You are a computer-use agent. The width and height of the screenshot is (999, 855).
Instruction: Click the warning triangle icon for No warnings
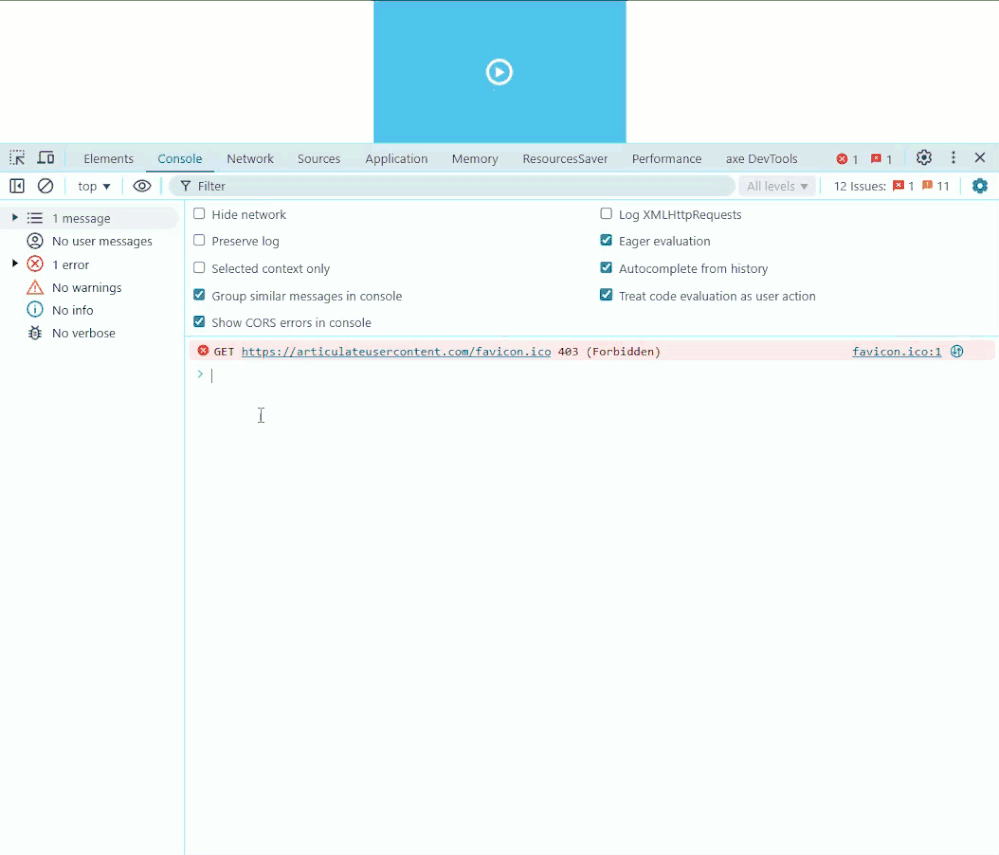tap(35, 287)
